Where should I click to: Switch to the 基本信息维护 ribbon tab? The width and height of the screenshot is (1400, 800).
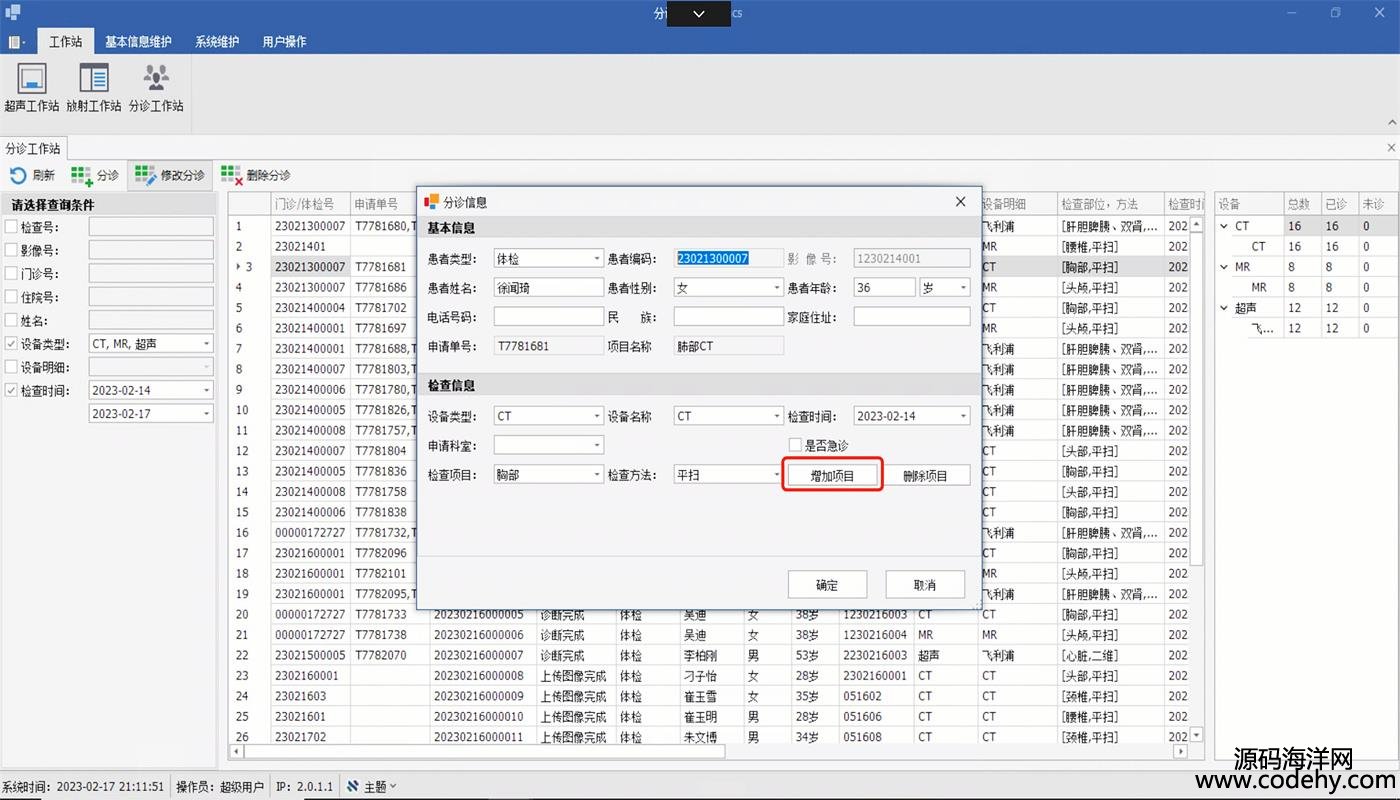point(138,42)
